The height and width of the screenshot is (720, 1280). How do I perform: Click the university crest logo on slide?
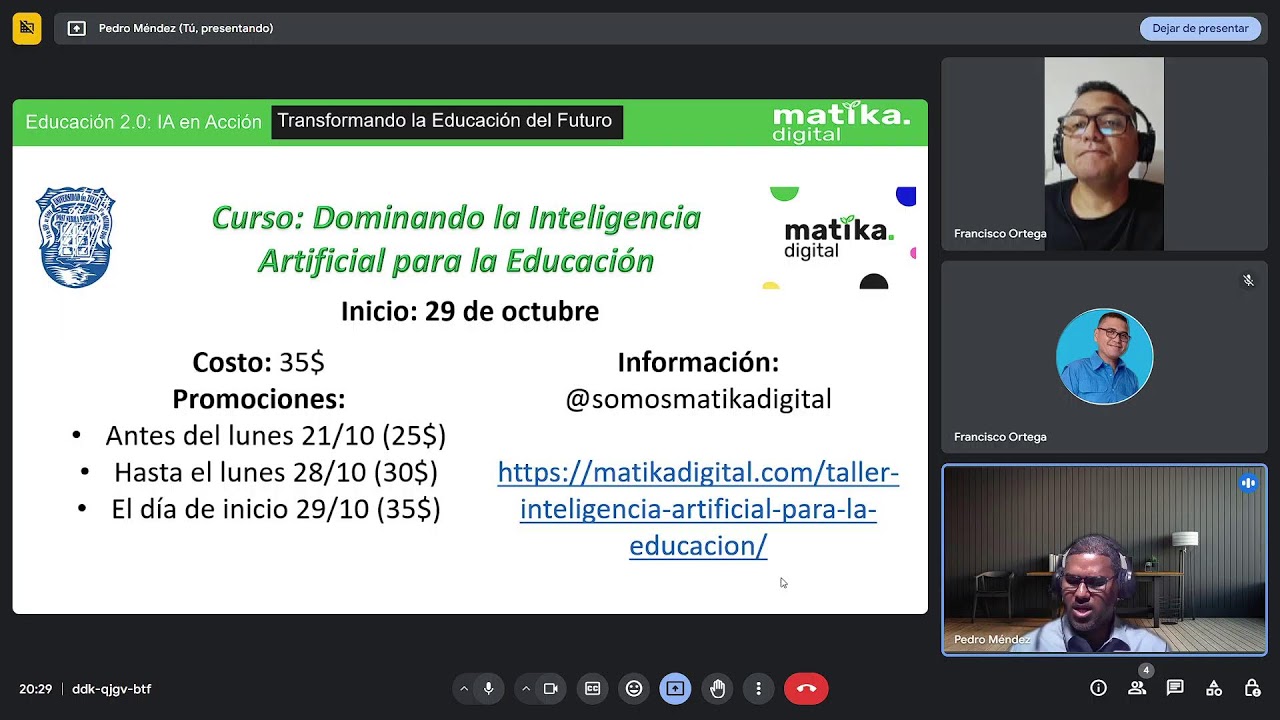pos(76,237)
